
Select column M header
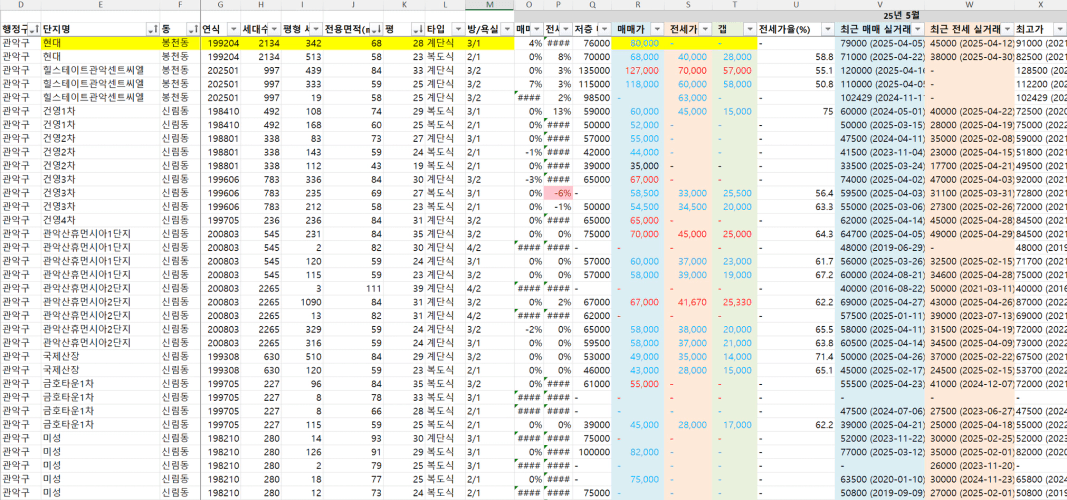490,6
